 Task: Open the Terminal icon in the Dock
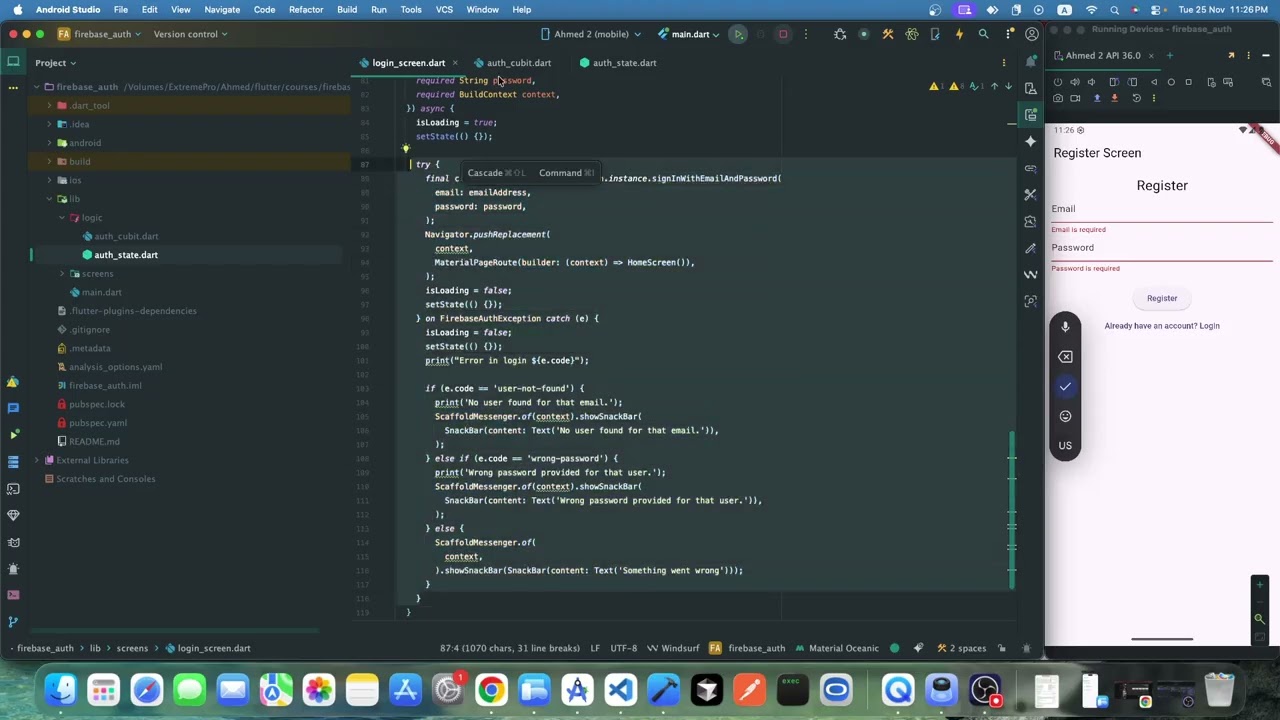coord(792,690)
